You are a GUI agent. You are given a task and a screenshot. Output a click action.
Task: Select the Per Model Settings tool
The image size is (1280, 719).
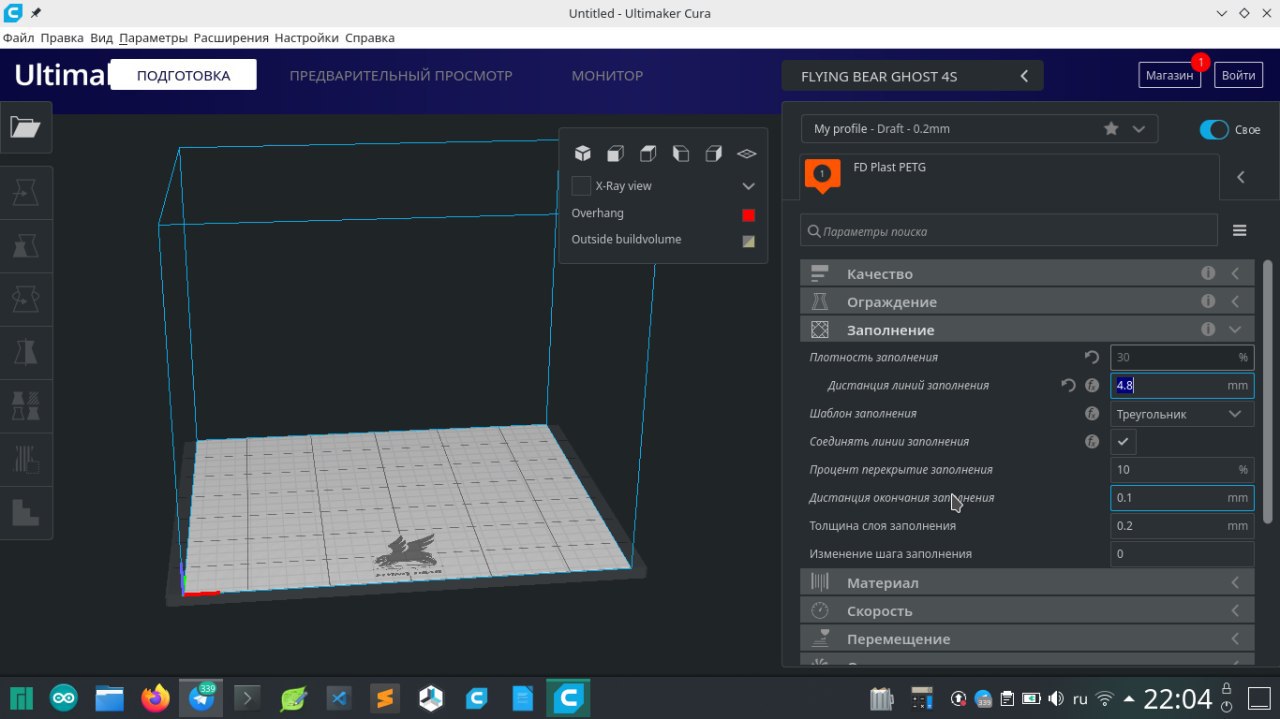[x=25, y=405]
